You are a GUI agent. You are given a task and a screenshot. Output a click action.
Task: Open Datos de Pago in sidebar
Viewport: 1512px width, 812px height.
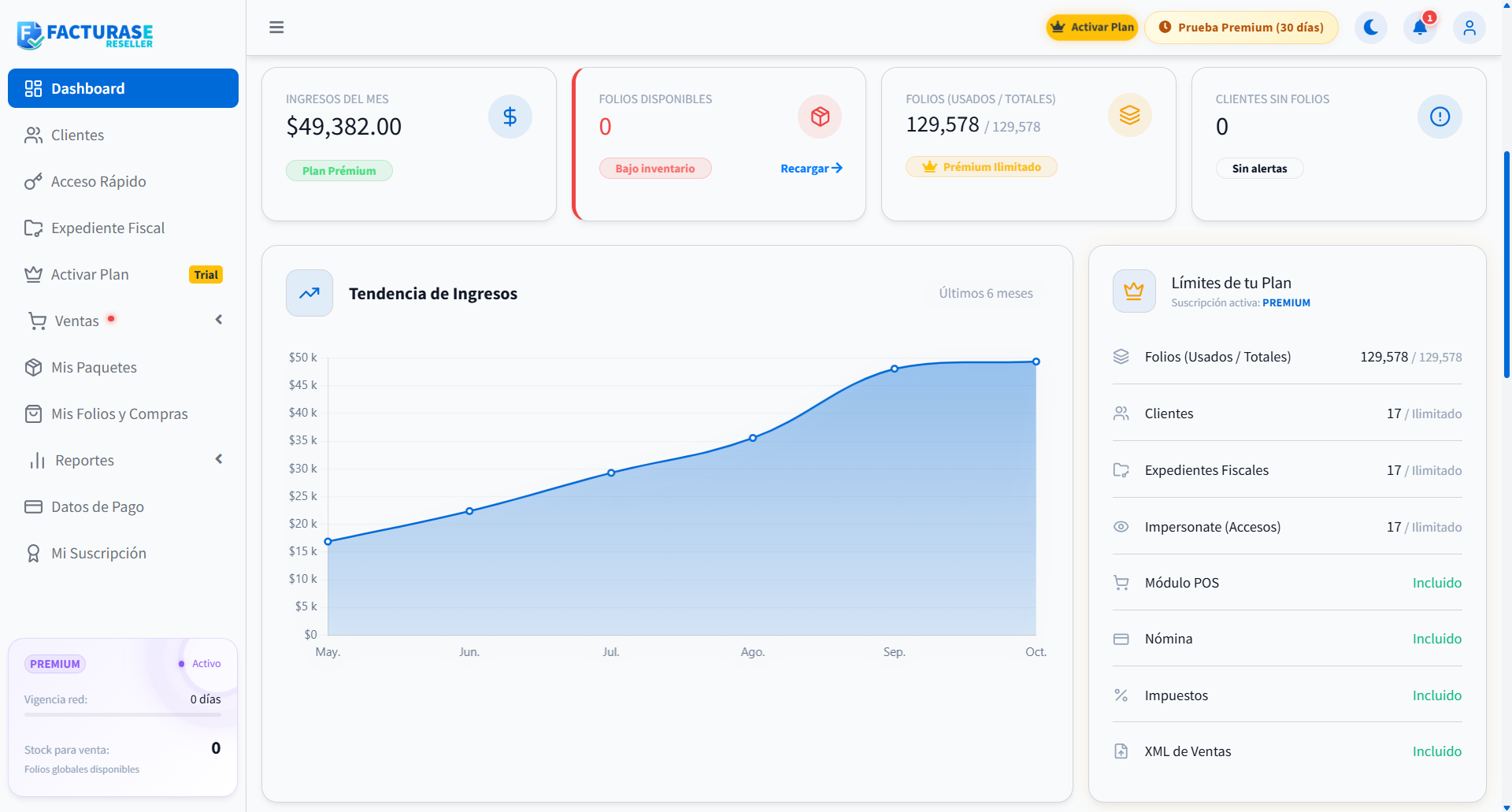(x=123, y=506)
